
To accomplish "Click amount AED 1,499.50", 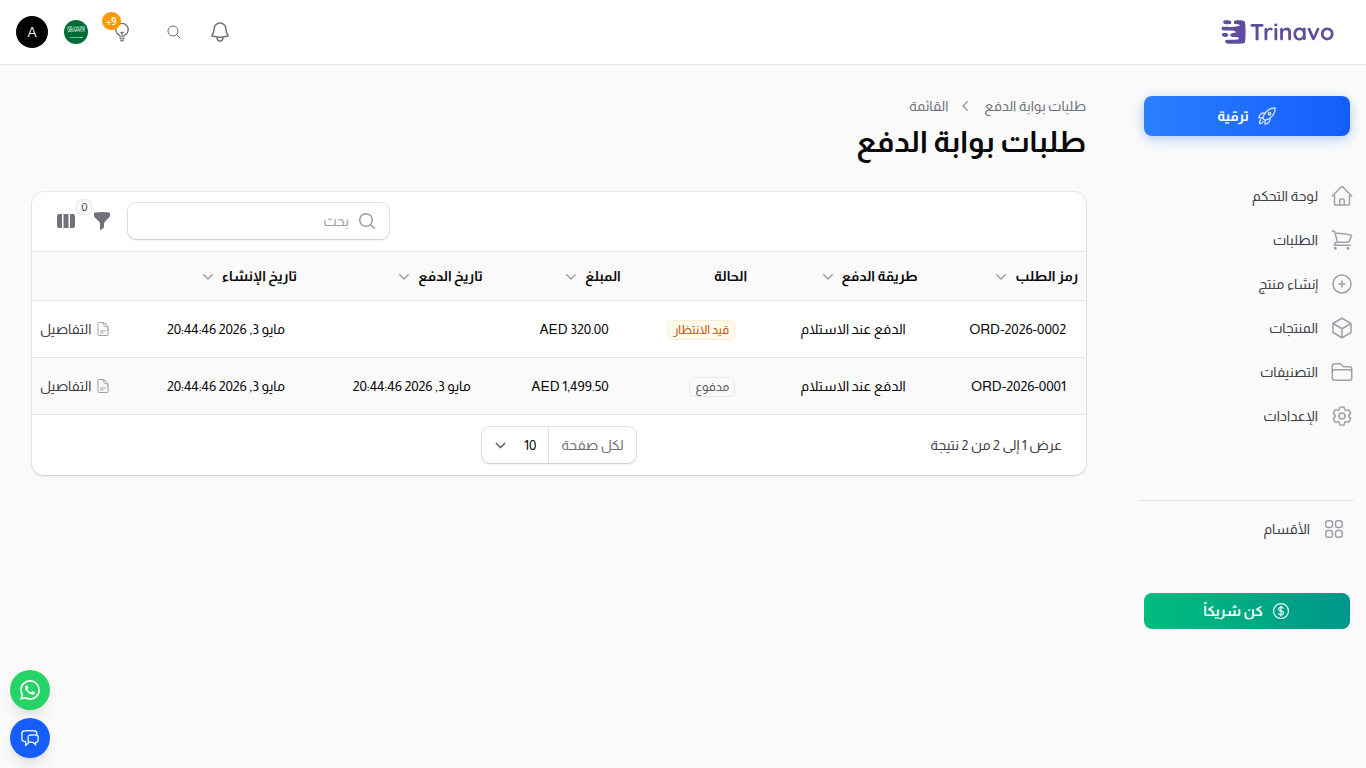I will (x=570, y=386).
